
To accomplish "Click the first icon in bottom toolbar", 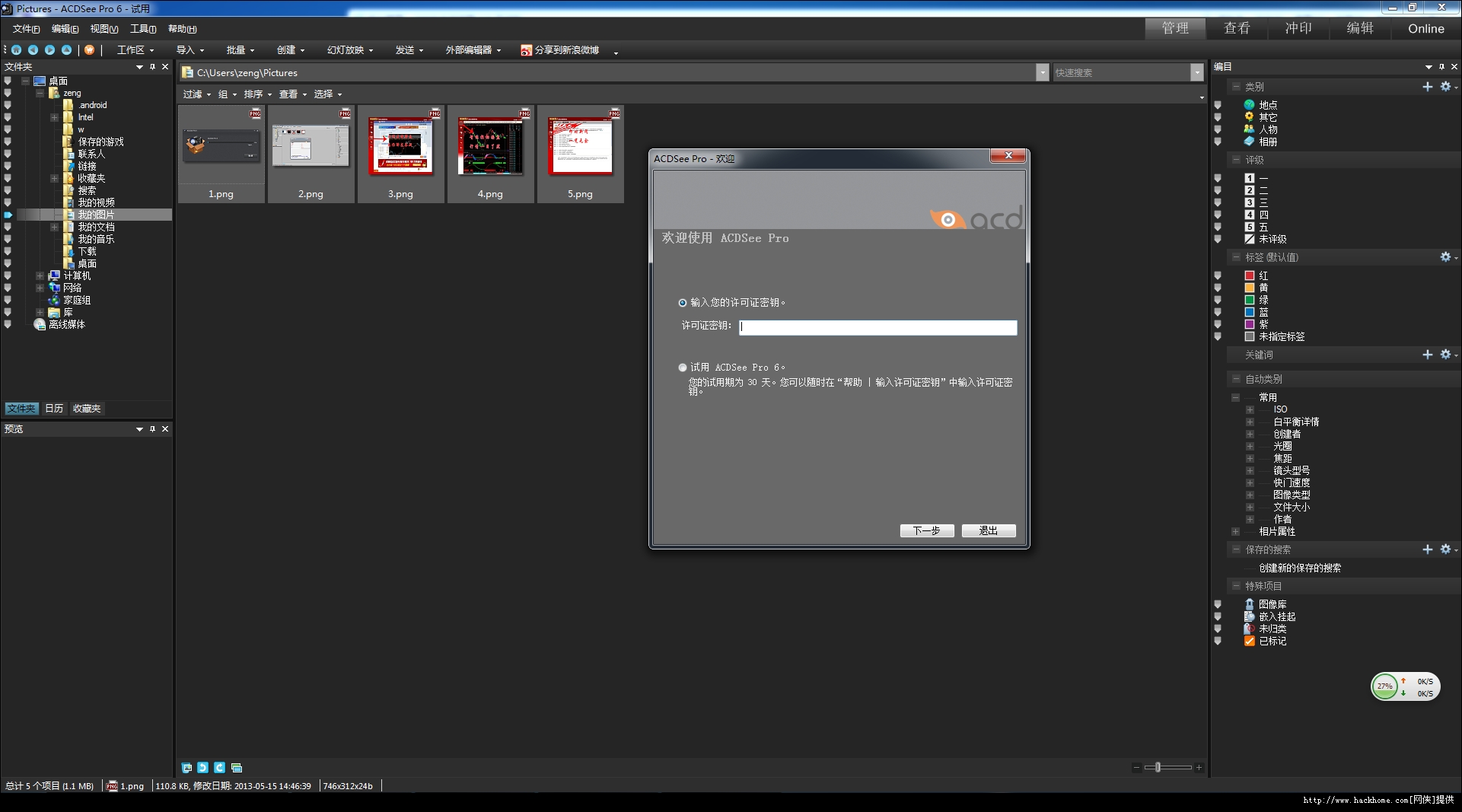I will click(186, 768).
